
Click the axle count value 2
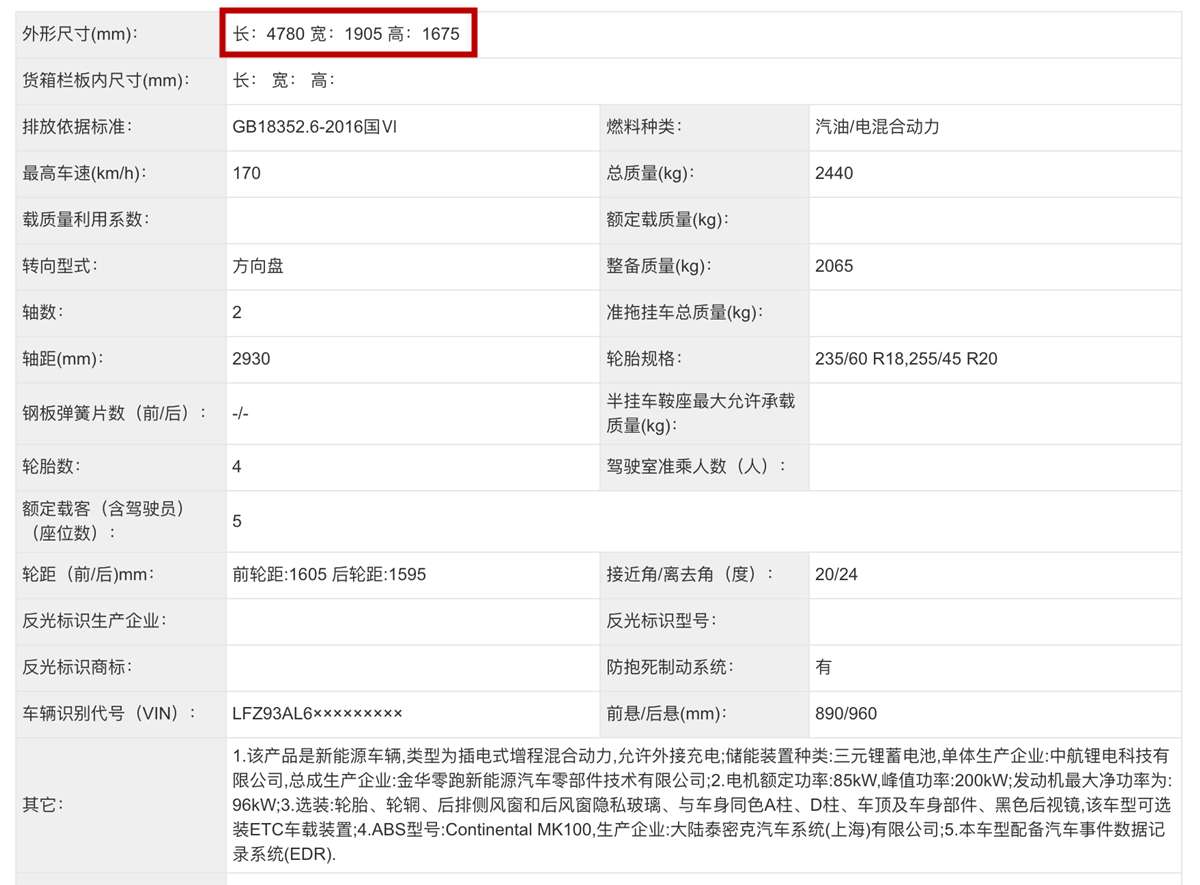237,312
